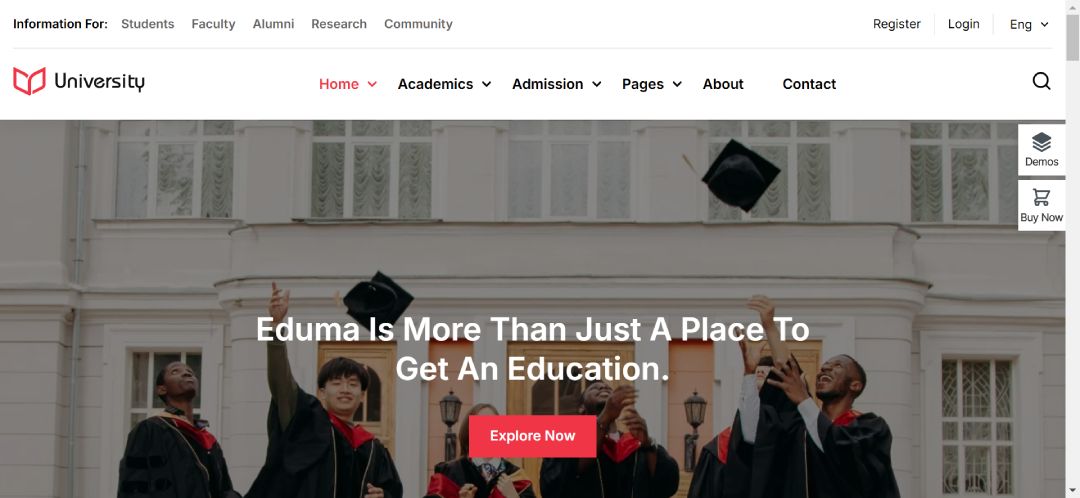This screenshot has width=1080, height=498.
Task: Open the Login link
Action: [x=963, y=24]
